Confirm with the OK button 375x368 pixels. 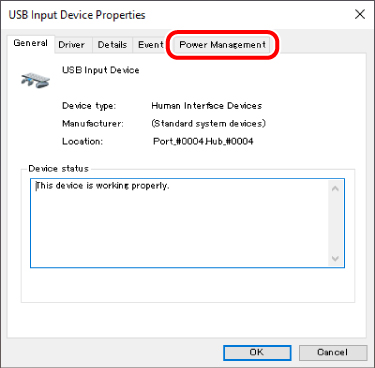pos(257,352)
